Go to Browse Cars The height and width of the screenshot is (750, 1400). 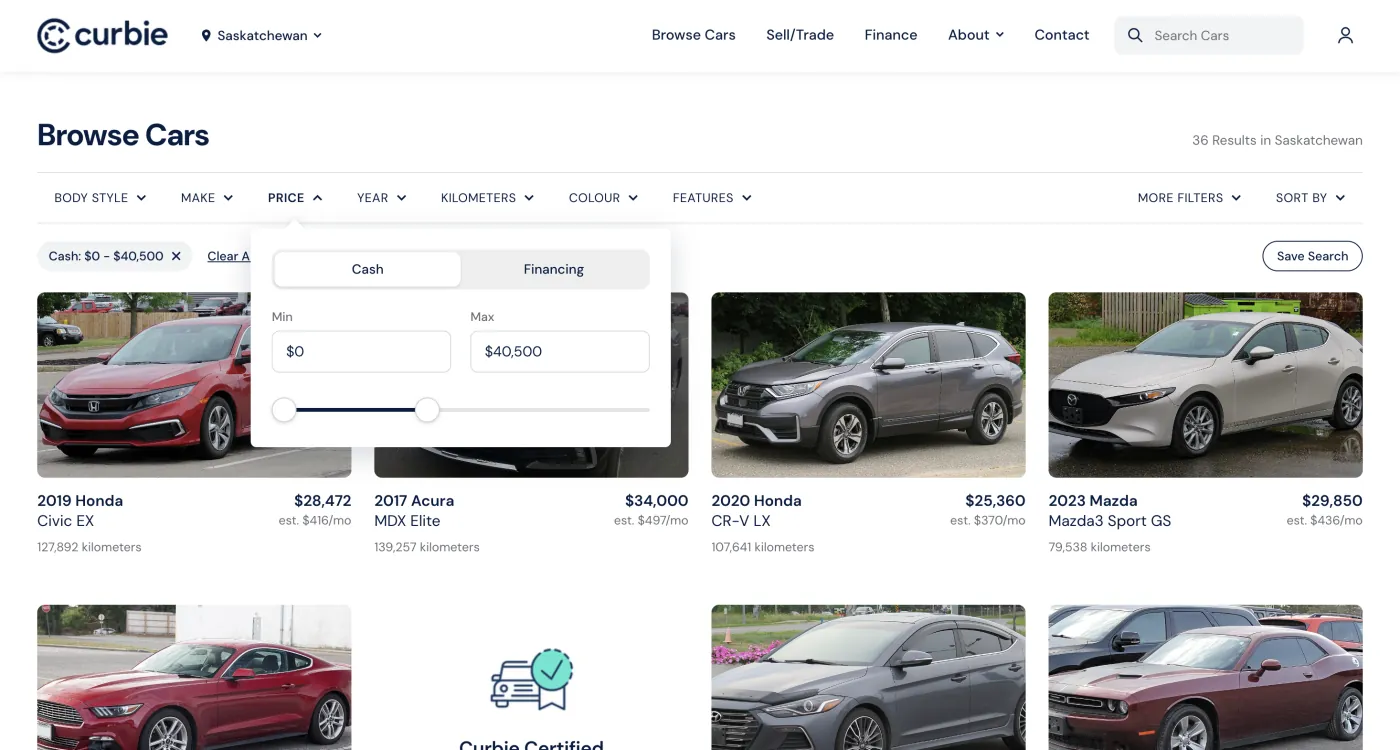pos(693,35)
